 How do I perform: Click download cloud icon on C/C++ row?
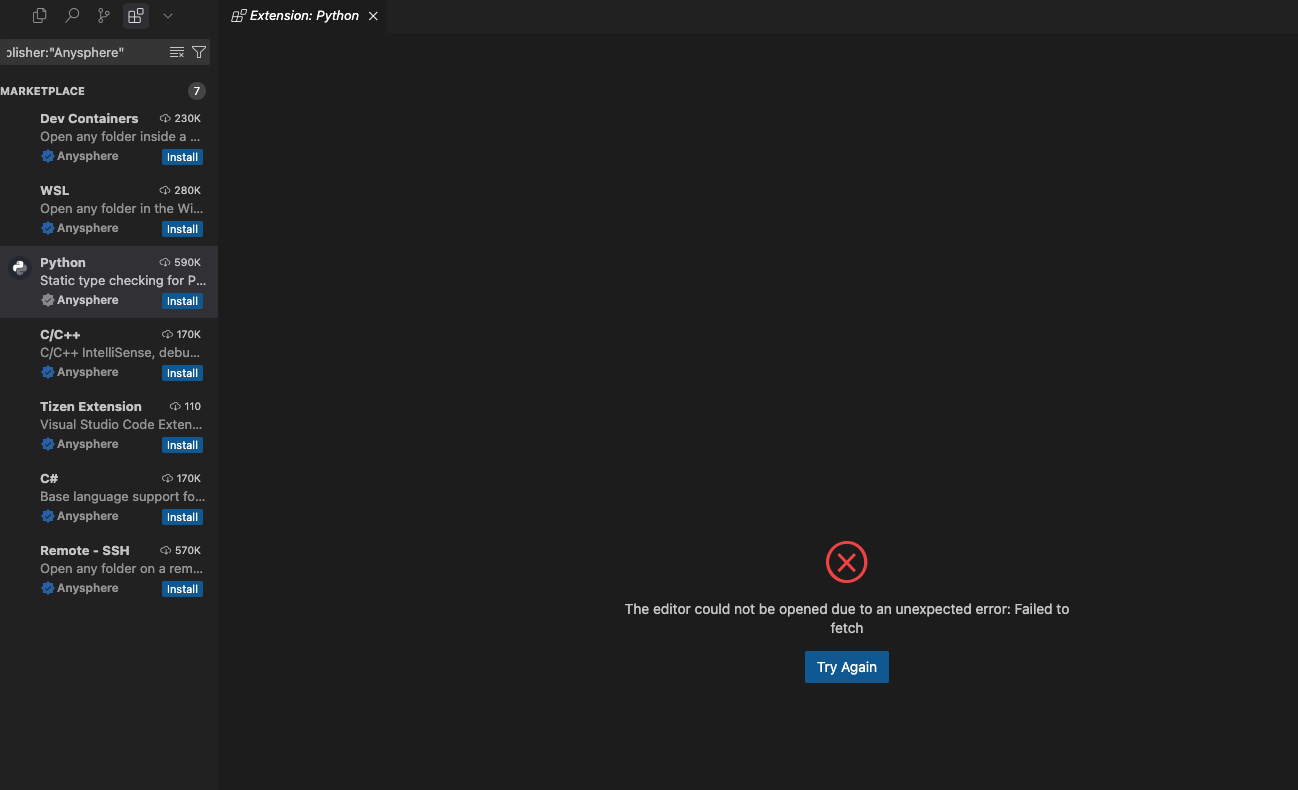167,334
